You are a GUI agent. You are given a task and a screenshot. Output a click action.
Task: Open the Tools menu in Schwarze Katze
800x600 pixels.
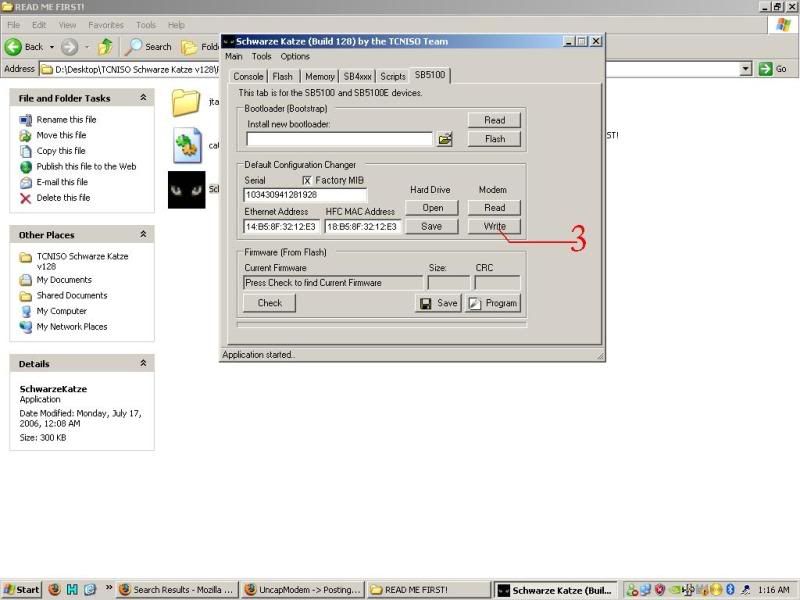pyautogui.click(x=261, y=56)
